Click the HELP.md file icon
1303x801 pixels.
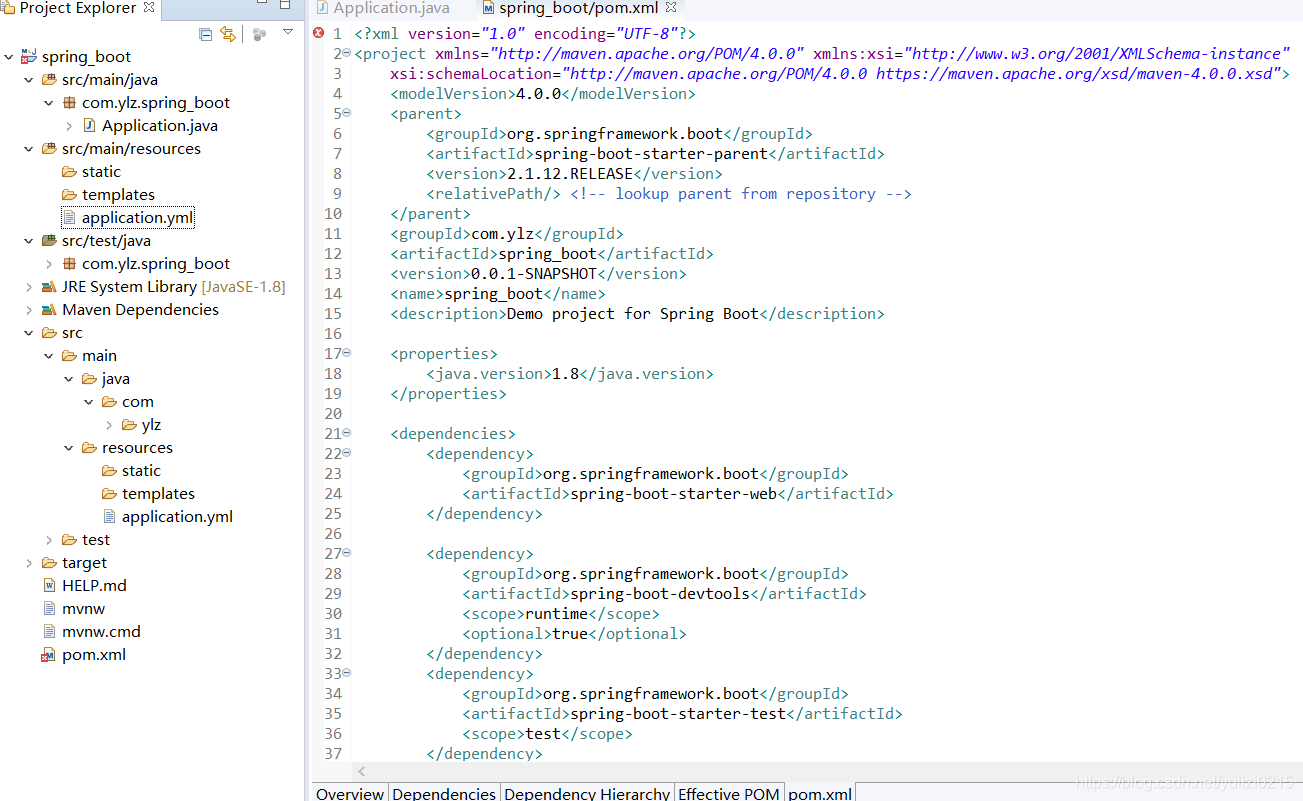point(49,586)
